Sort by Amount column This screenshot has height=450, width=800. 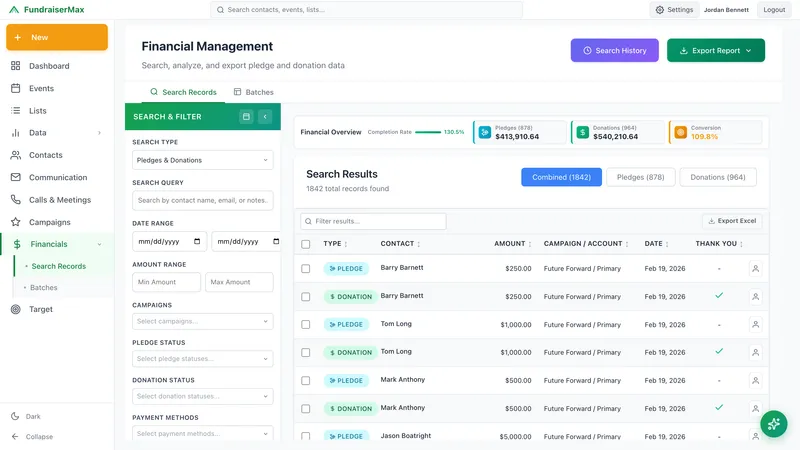(512, 244)
